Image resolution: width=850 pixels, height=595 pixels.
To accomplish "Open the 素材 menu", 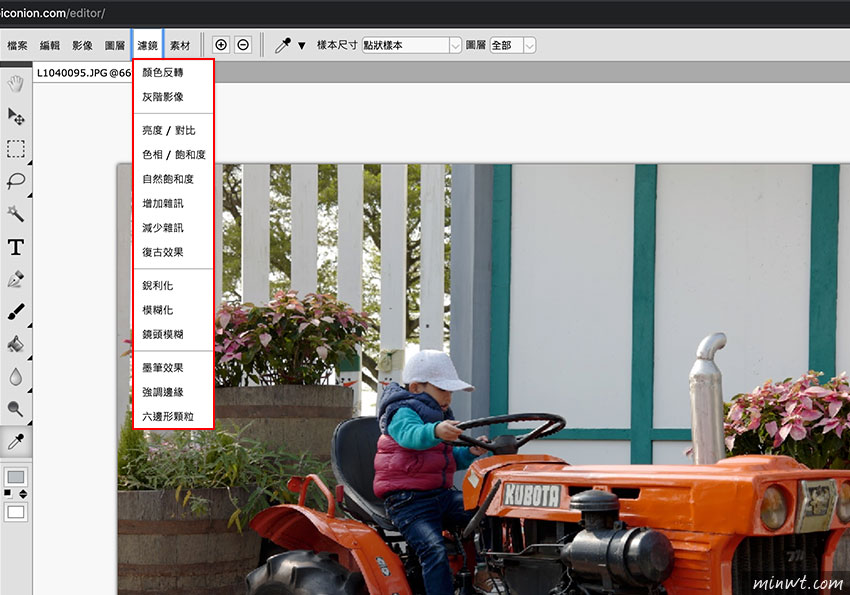I will 180,46.
